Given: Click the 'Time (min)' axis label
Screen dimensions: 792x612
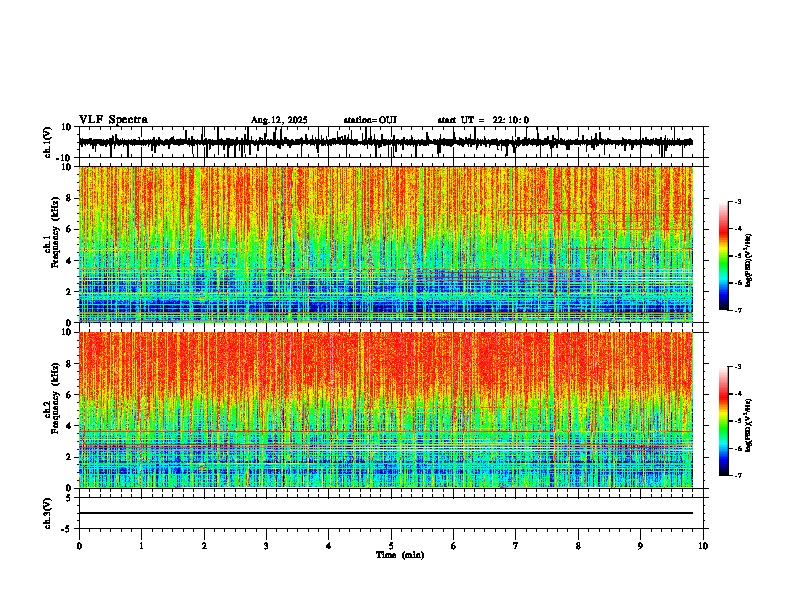Looking at the screenshot, I should coord(400,555).
